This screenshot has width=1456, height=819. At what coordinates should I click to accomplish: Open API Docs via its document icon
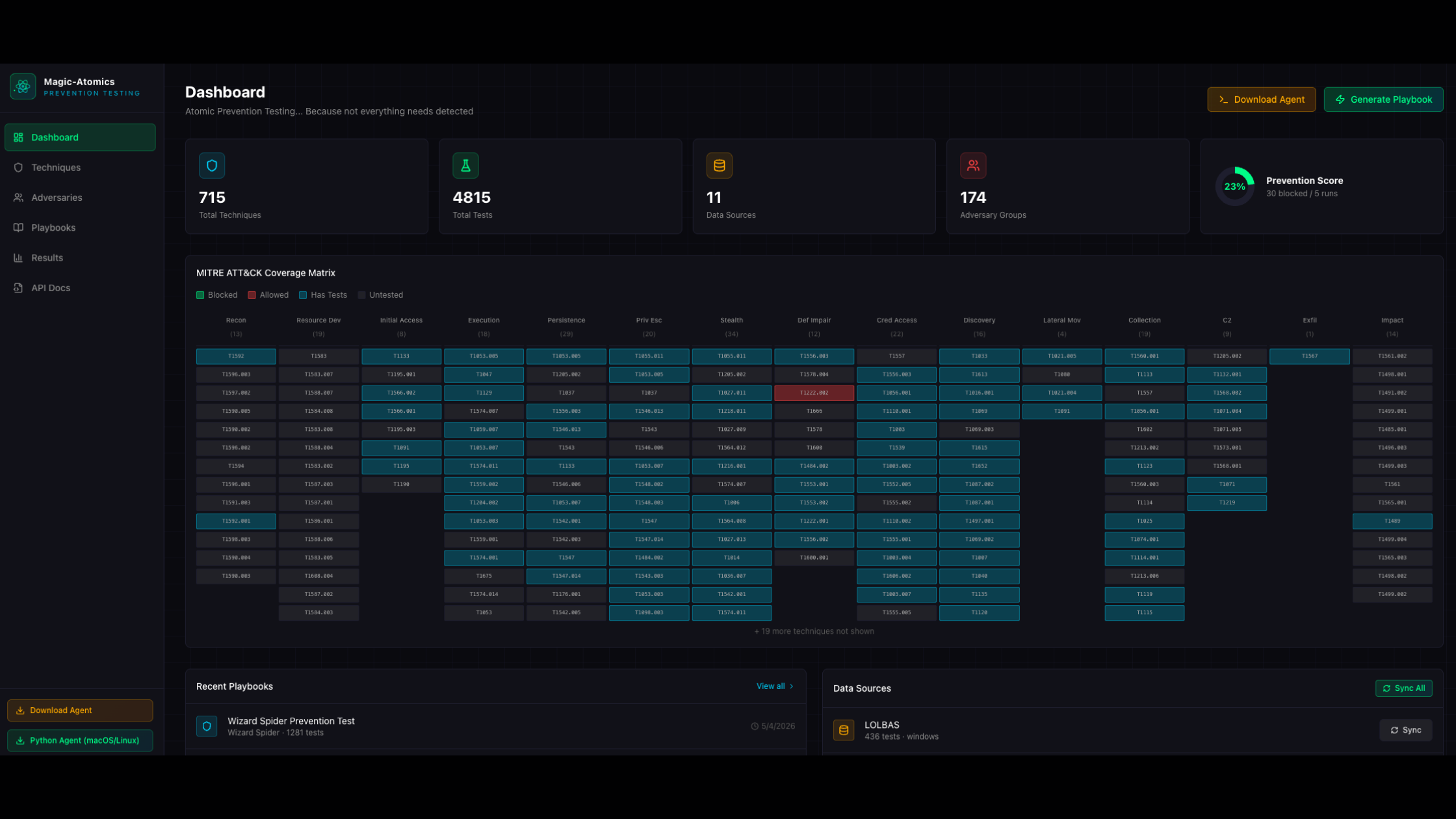pyautogui.click(x=18, y=288)
